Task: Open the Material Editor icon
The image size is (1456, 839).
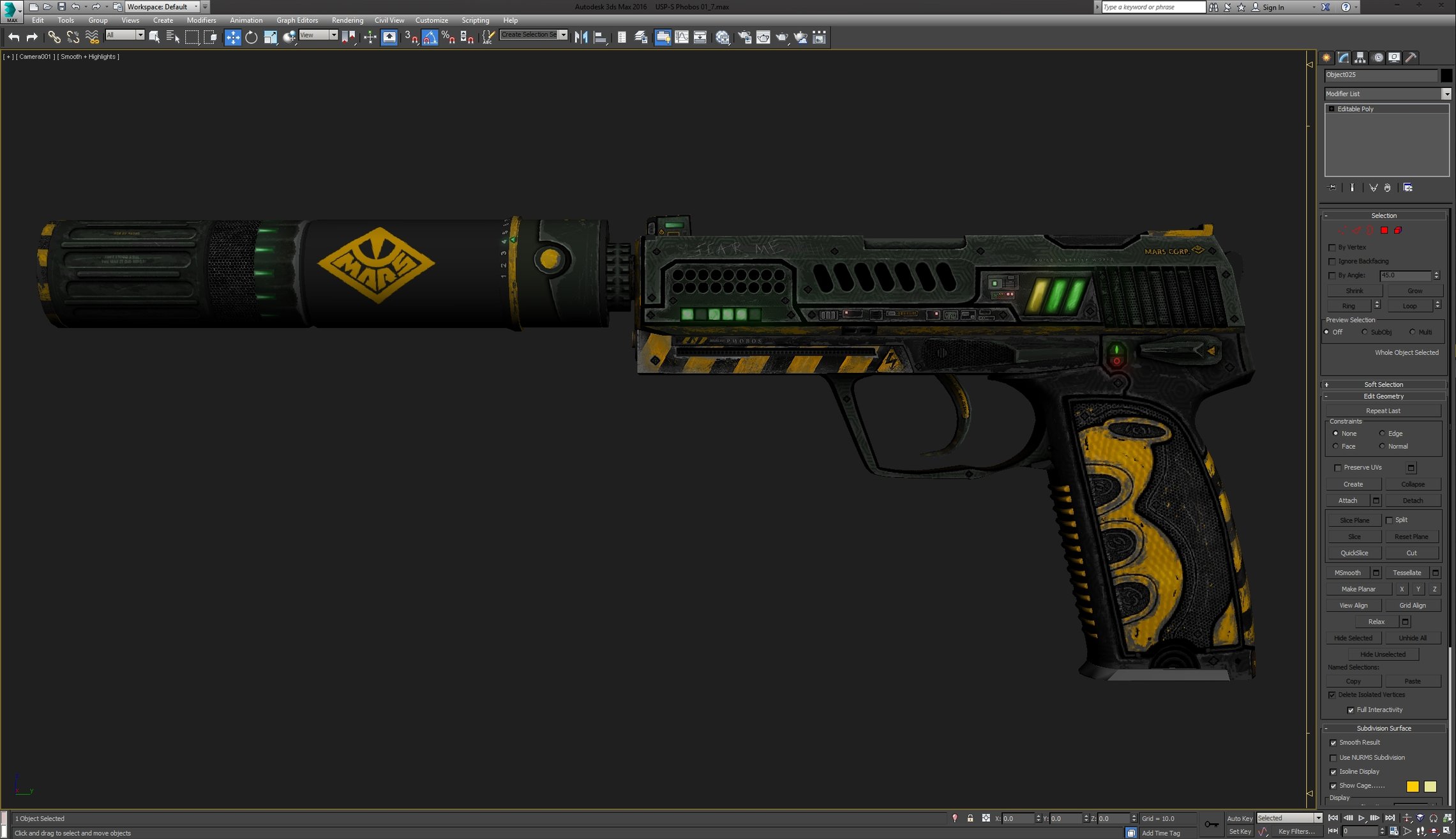Action: click(x=723, y=37)
